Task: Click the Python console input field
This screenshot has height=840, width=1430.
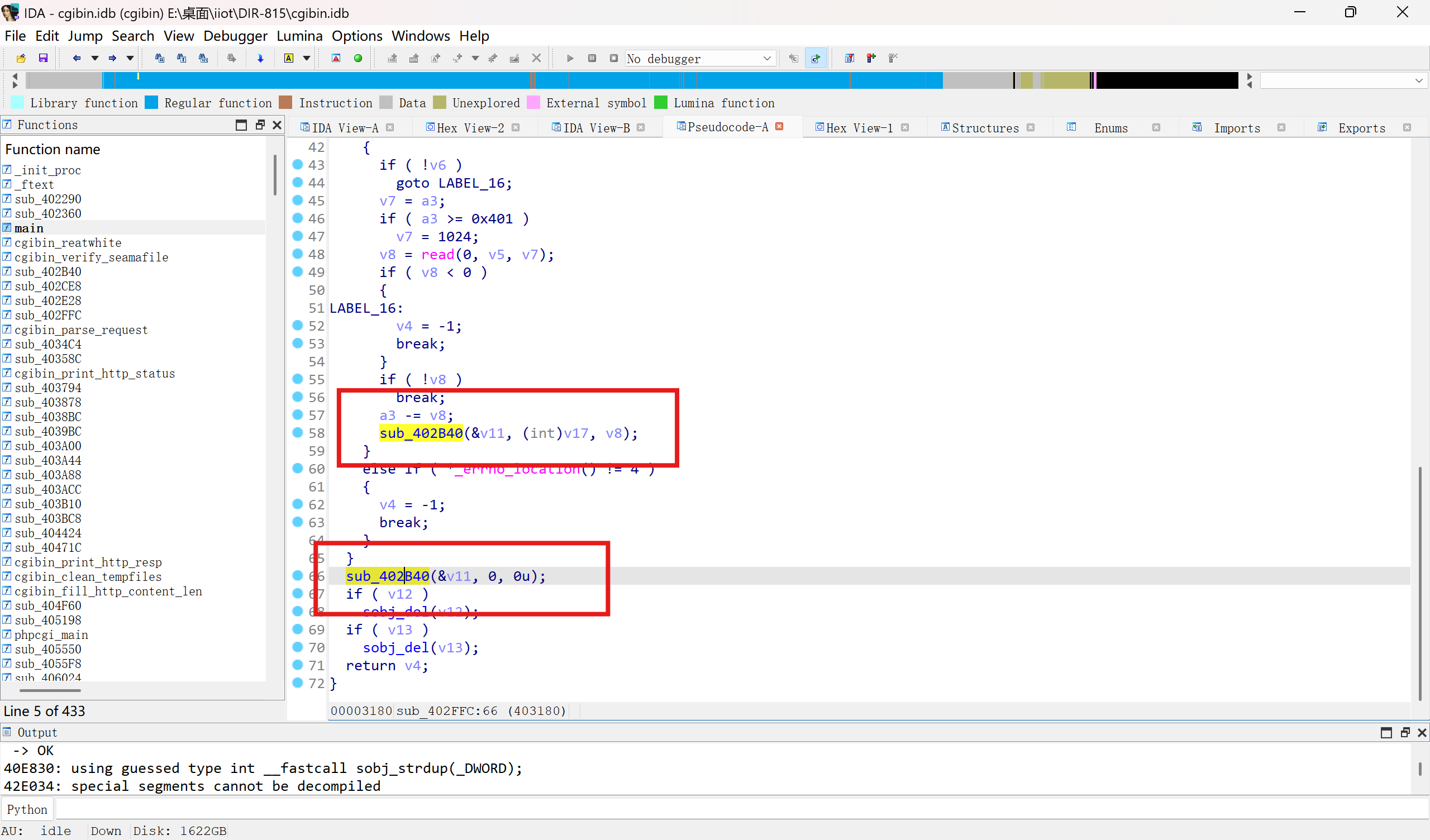Action: click(741, 809)
